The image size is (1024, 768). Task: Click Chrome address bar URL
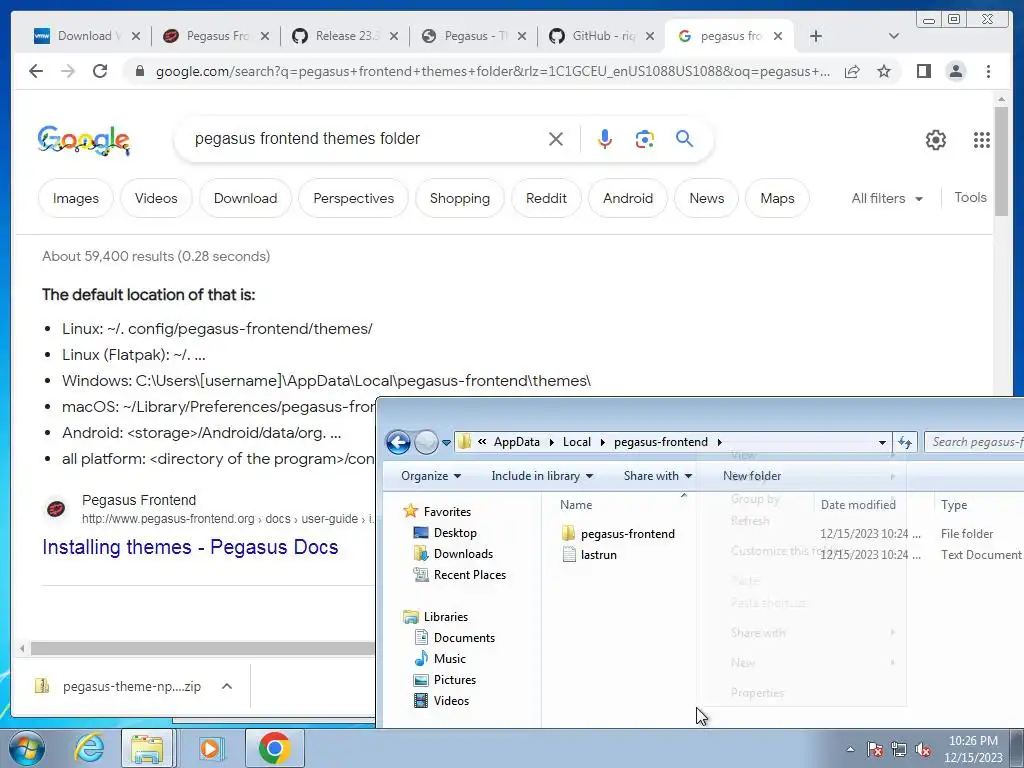[x=493, y=71]
